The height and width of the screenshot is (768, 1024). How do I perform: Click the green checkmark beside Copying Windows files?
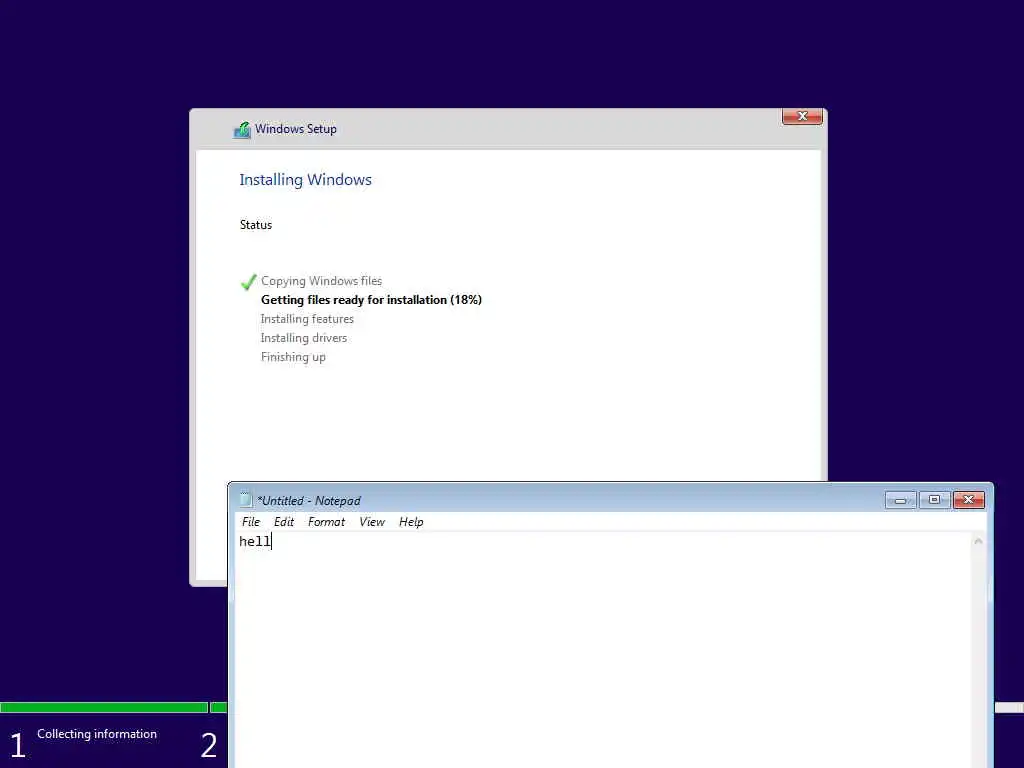[x=248, y=281]
